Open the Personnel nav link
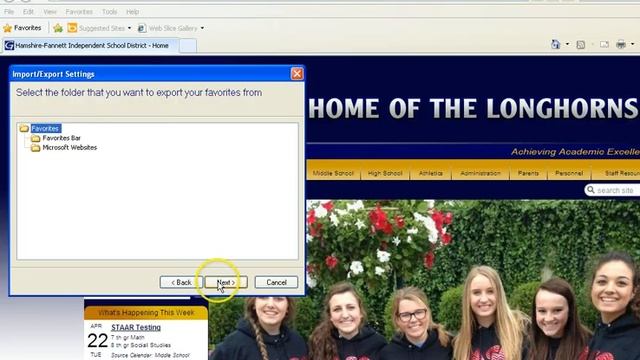This screenshot has height=360, width=640. (569, 173)
